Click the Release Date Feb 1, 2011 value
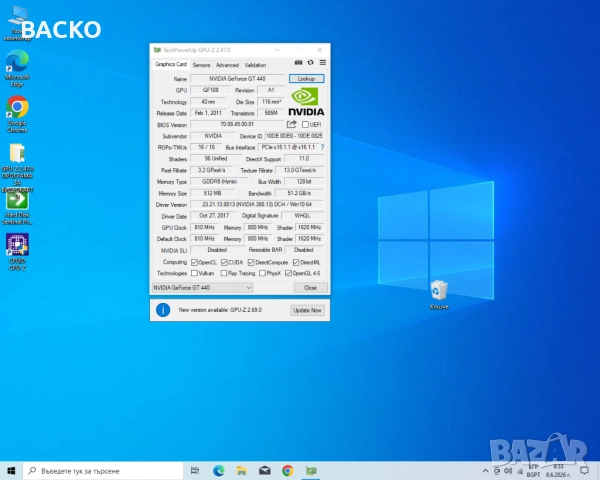 208,113
